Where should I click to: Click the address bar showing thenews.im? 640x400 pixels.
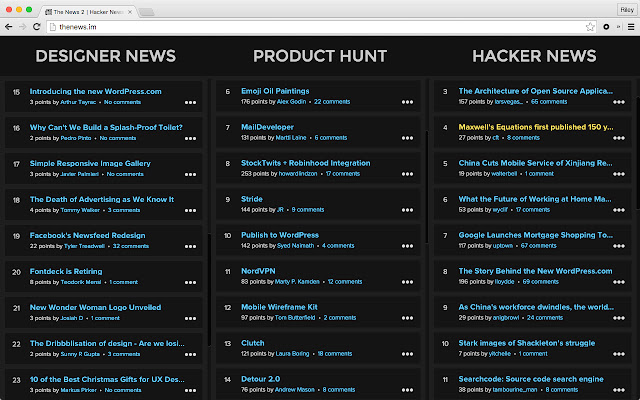(x=300, y=25)
